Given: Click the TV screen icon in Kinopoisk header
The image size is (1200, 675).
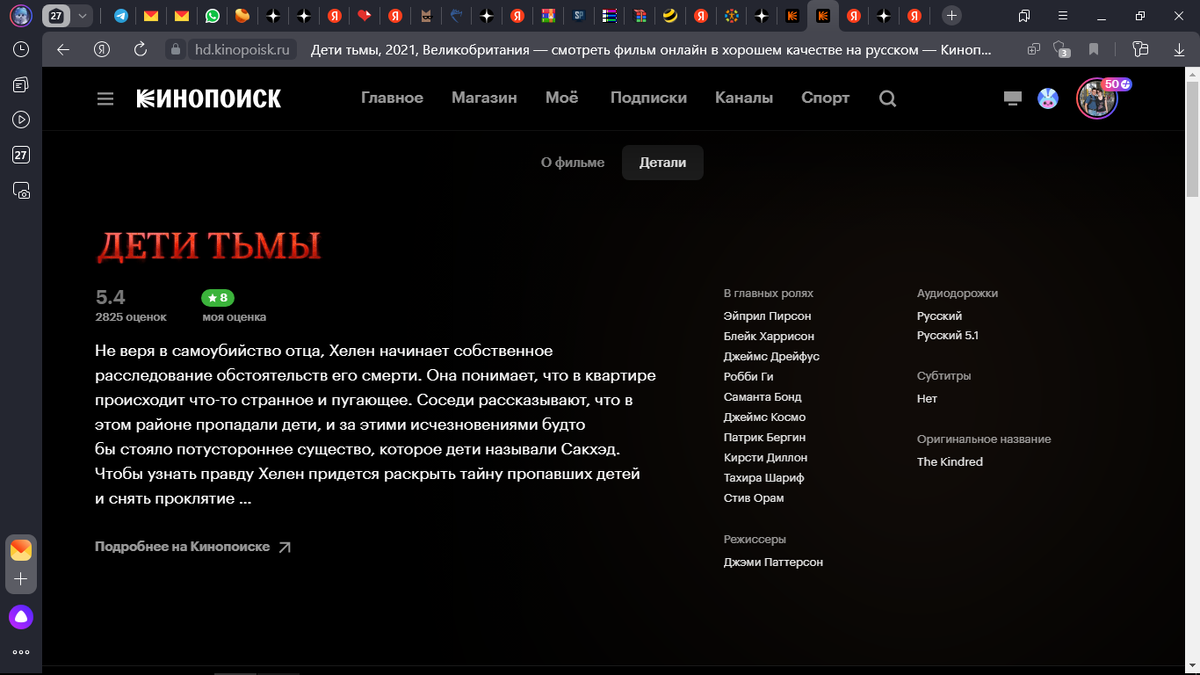Looking at the screenshot, I should click(1012, 98).
